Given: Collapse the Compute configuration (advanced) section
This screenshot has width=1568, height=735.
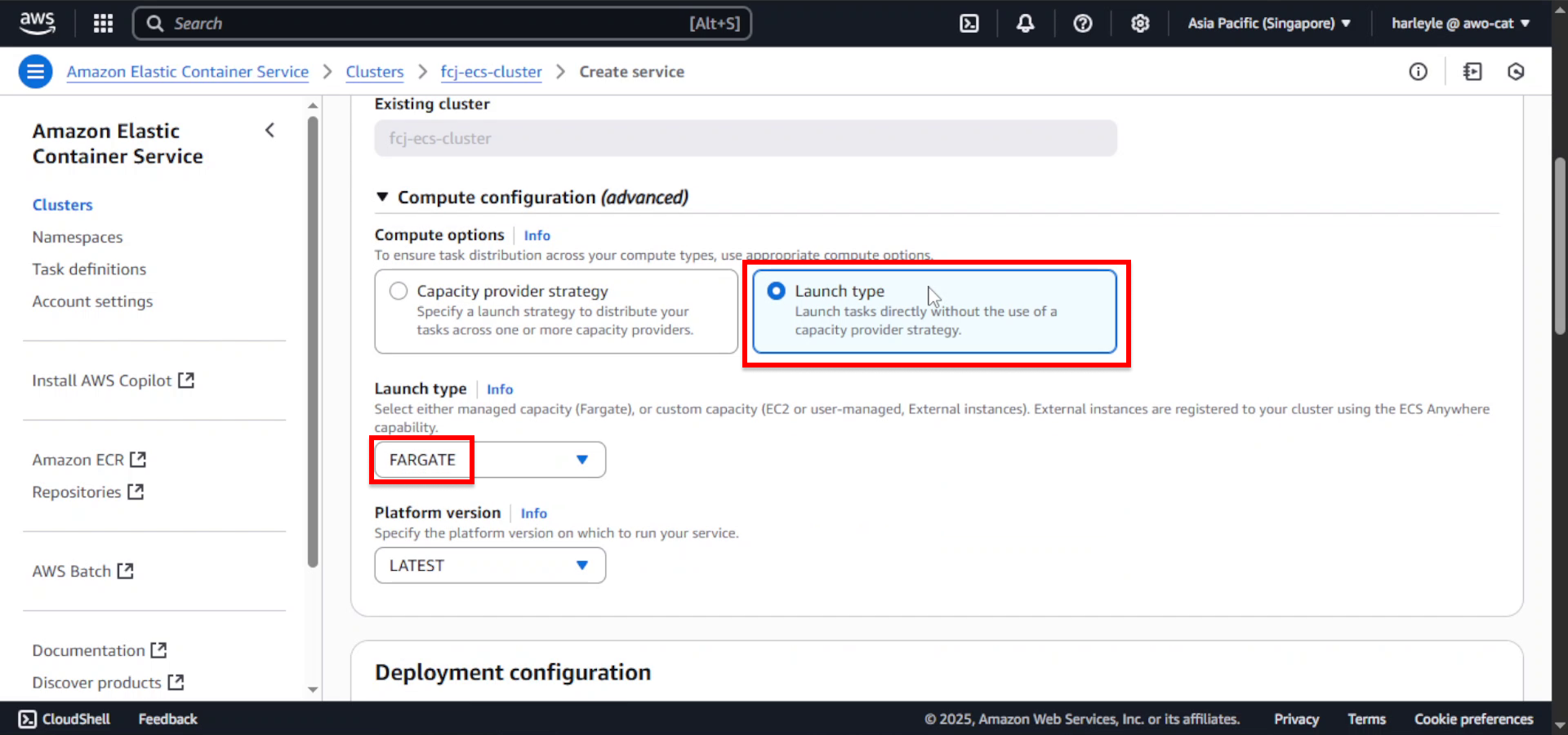Looking at the screenshot, I should [x=382, y=197].
